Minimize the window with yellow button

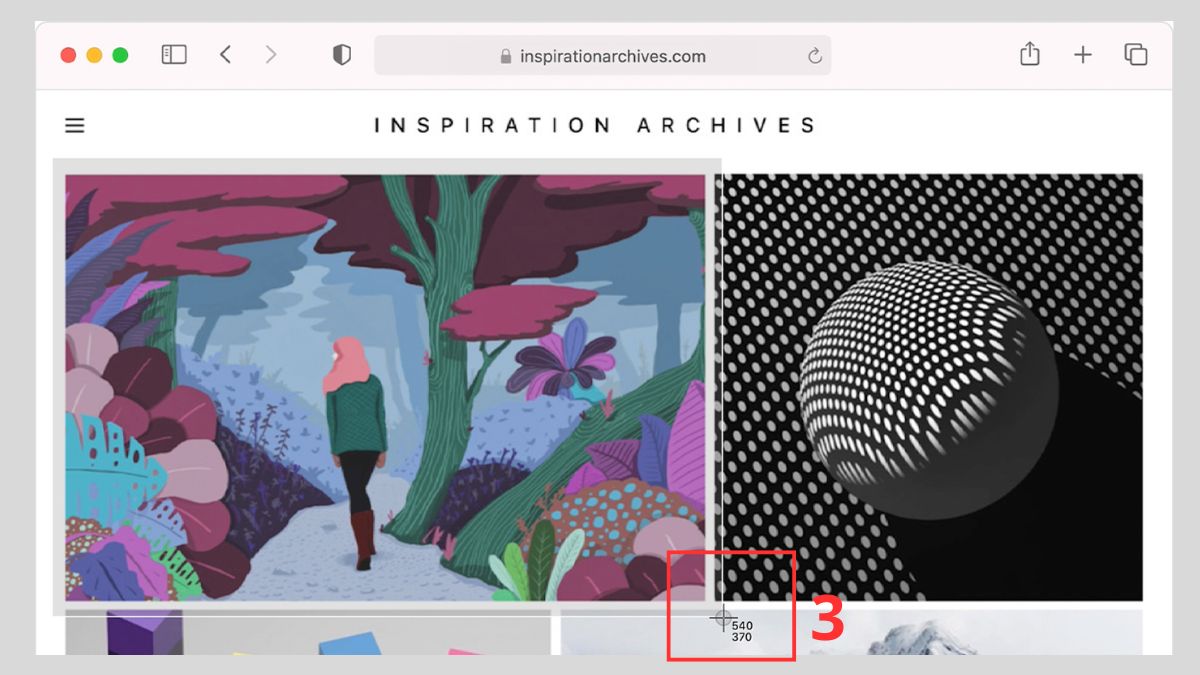(x=94, y=55)
